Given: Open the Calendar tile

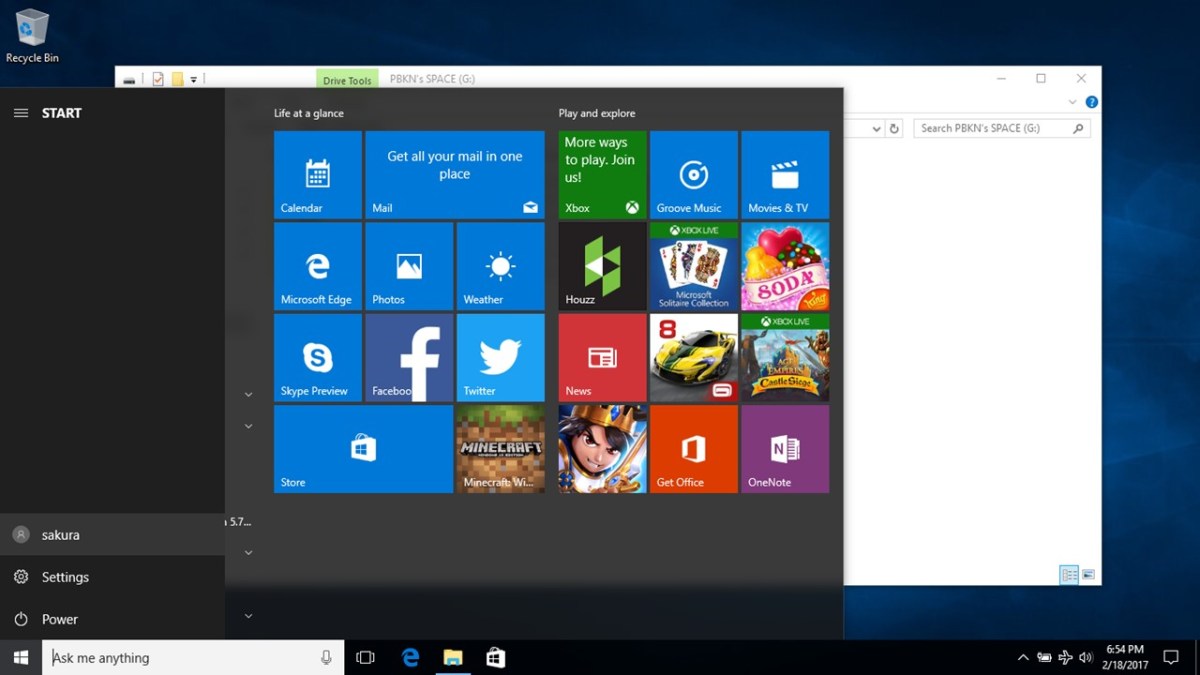Looking at the screenshot, I should [x=317, y=175].
